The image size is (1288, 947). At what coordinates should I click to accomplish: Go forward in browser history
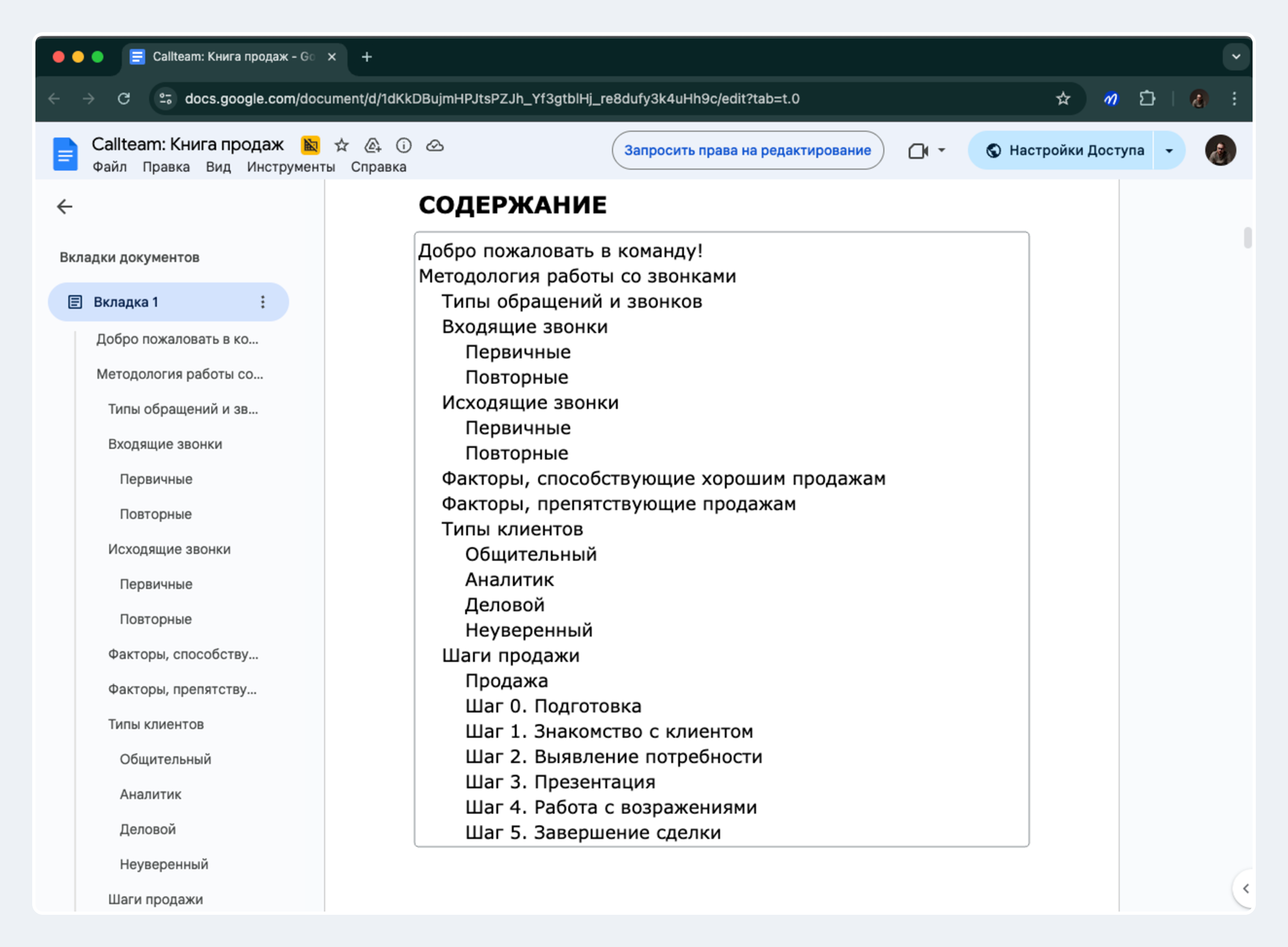pyautogui.click(x=88, y=99)
